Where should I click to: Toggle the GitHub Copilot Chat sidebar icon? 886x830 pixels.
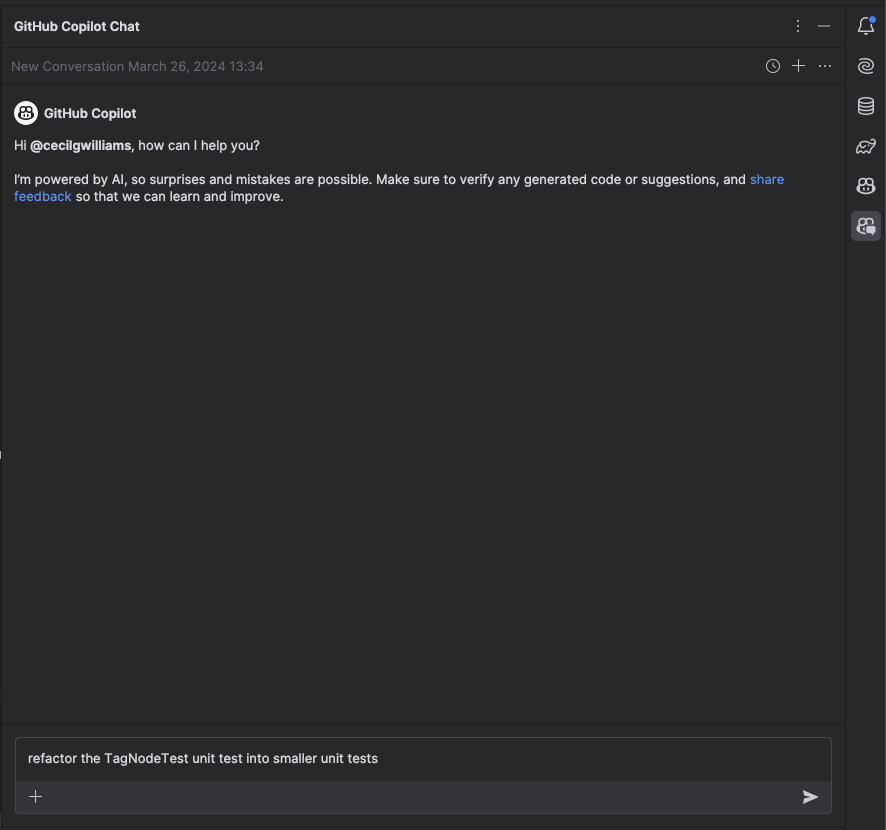pos(866,226)
